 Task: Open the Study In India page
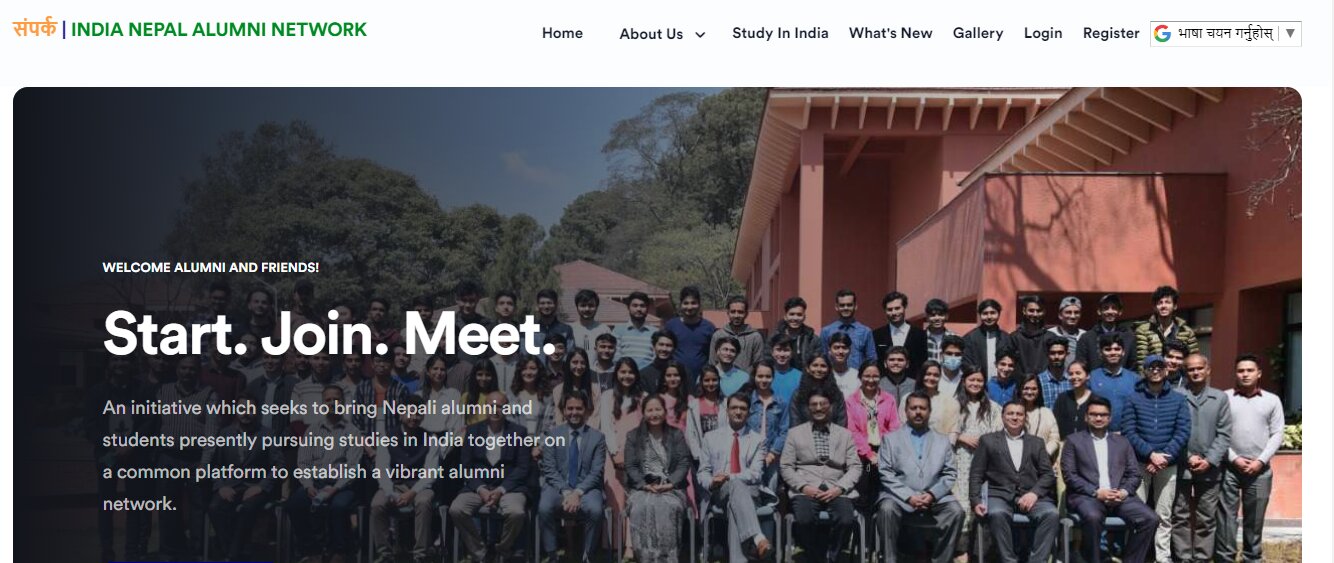tap(780, 33)
